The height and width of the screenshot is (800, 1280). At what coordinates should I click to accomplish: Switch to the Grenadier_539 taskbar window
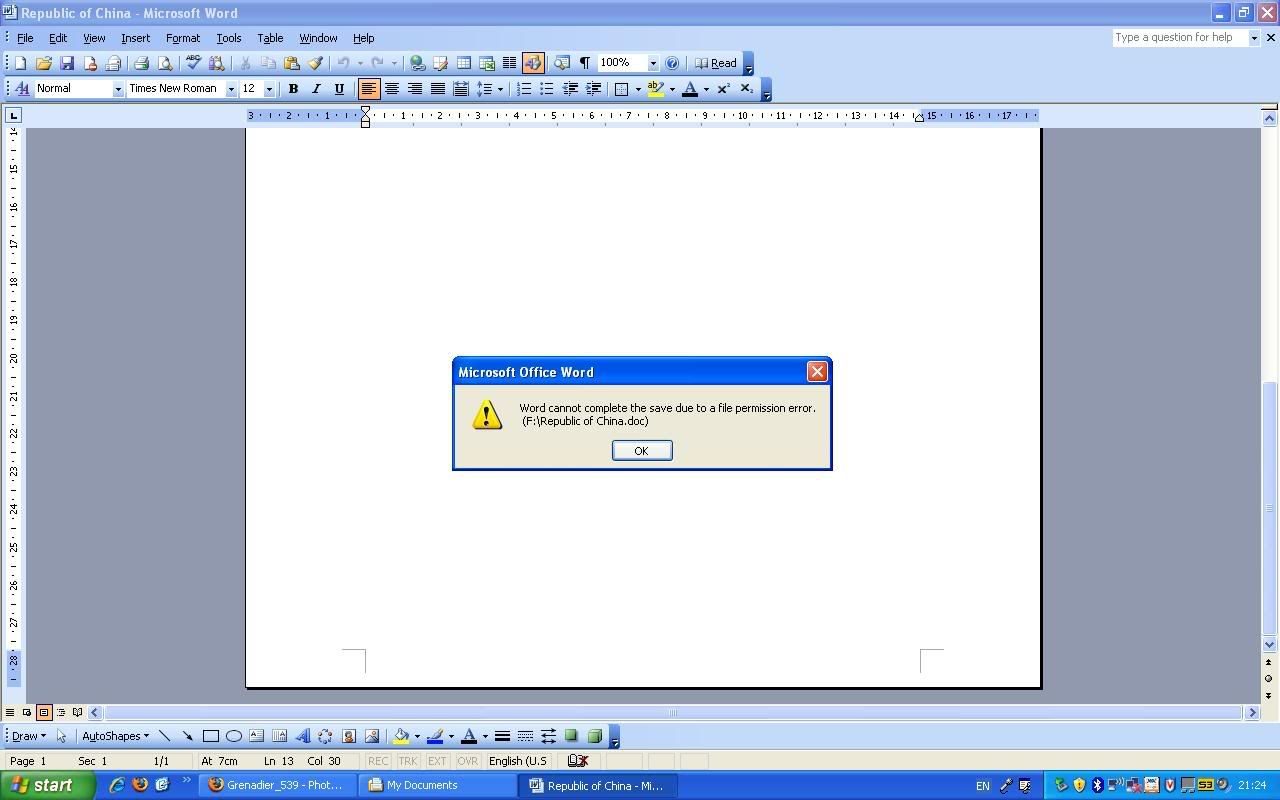279,785
